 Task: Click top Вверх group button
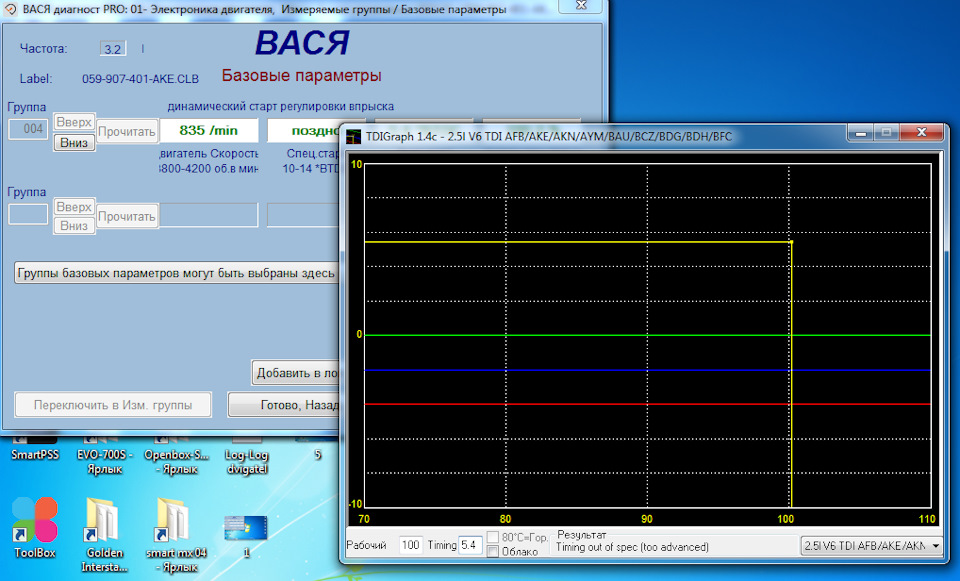[x=74, y=122]
